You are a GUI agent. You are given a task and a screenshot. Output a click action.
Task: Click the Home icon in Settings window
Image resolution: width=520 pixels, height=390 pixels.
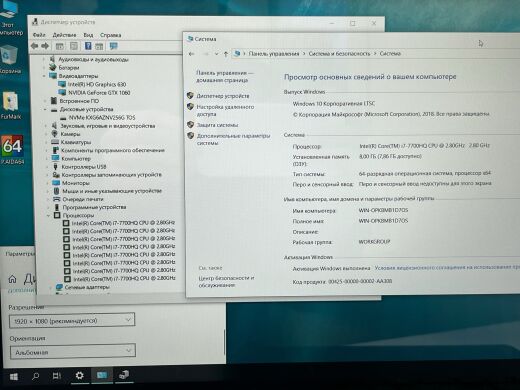click(x=12, y=279)
